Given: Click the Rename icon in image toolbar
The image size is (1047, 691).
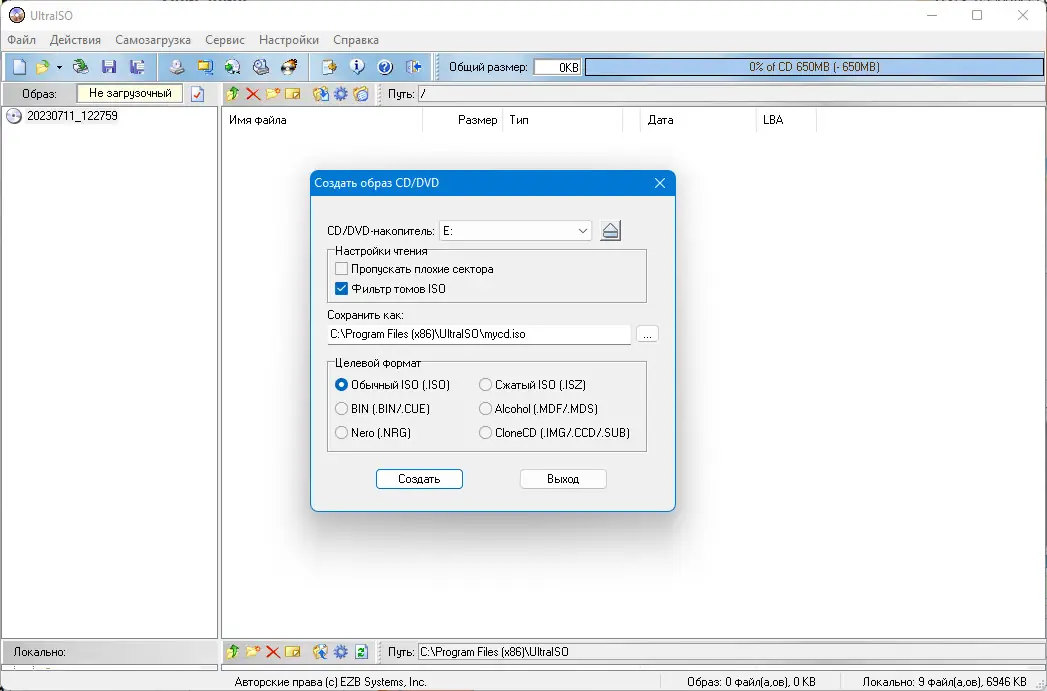Looking at the screenshot, I should [x=292, y=94].
